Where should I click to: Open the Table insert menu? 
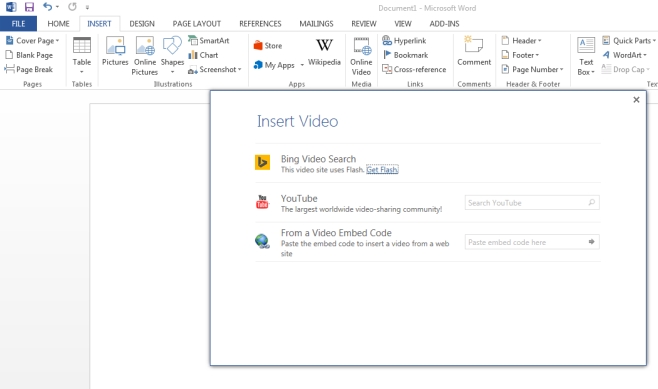coord(82,55)
